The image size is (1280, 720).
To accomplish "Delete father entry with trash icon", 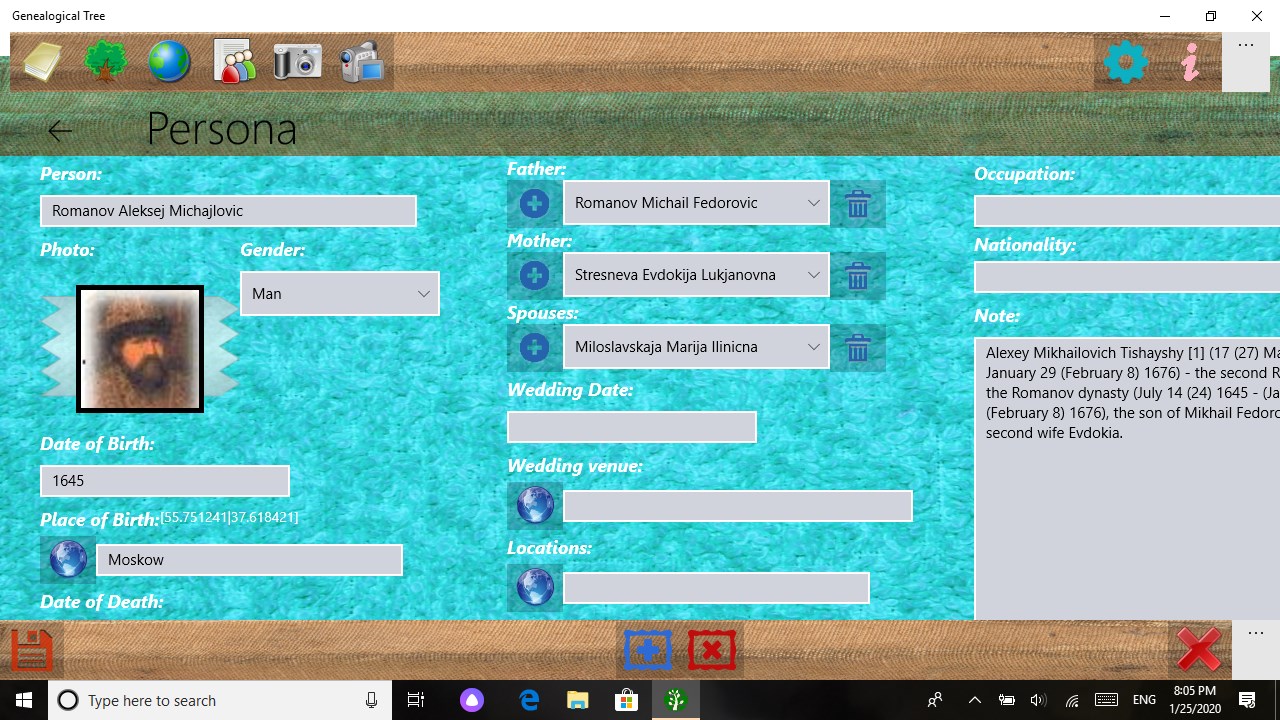I will point(858,204).
